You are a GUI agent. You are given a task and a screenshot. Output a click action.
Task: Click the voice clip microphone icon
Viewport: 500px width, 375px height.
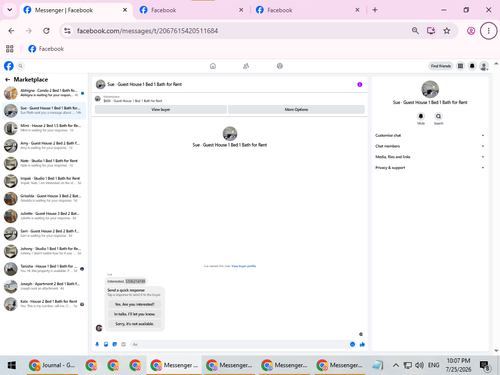pyautogui.click(x=97, y=344)
